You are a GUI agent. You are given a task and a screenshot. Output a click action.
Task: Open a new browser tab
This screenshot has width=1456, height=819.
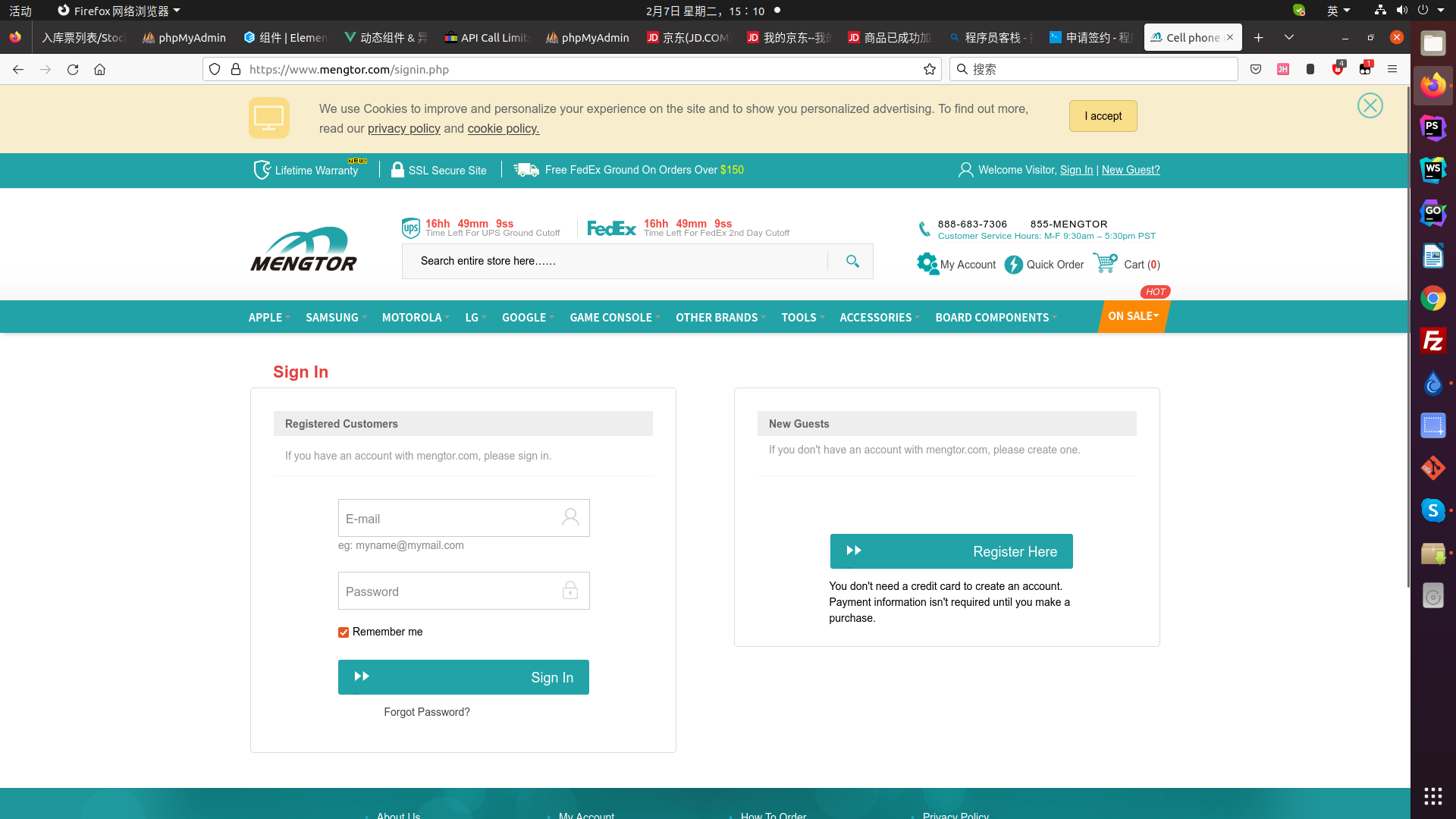point(1259,37)
